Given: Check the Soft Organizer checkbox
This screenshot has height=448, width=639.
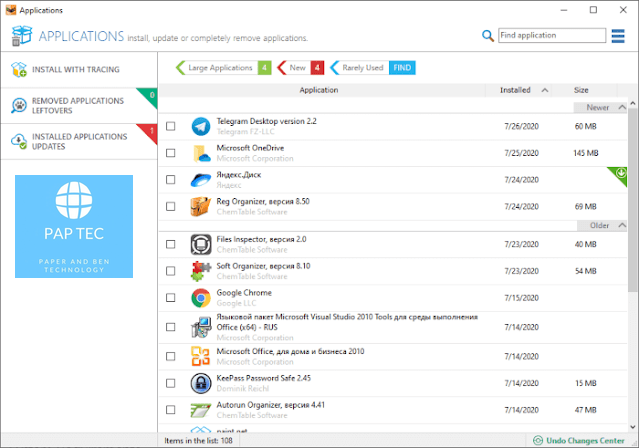Looking at the screenshot, I should 171,271.
